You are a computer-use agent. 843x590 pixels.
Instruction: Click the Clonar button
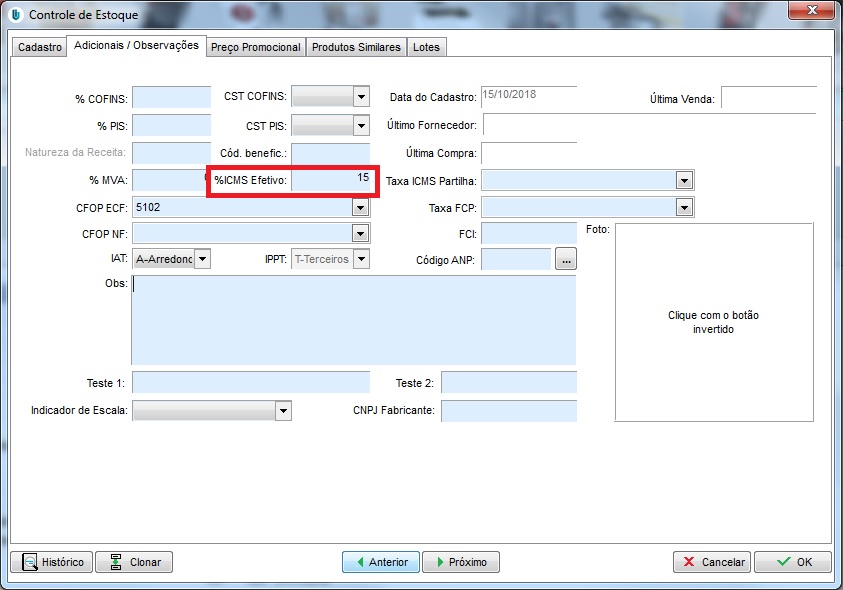pyautogui.click(x=134, y=562)
